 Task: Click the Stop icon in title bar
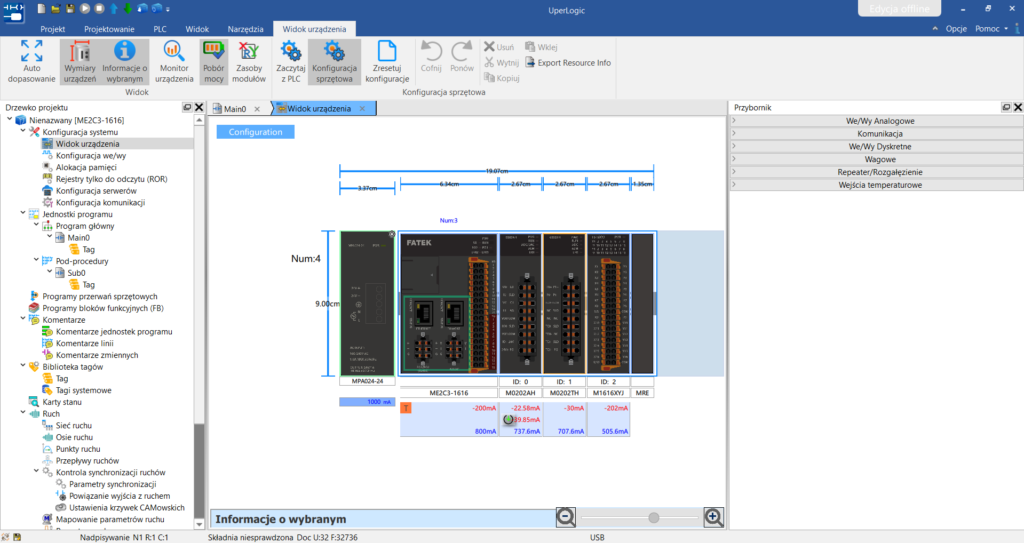99,8
